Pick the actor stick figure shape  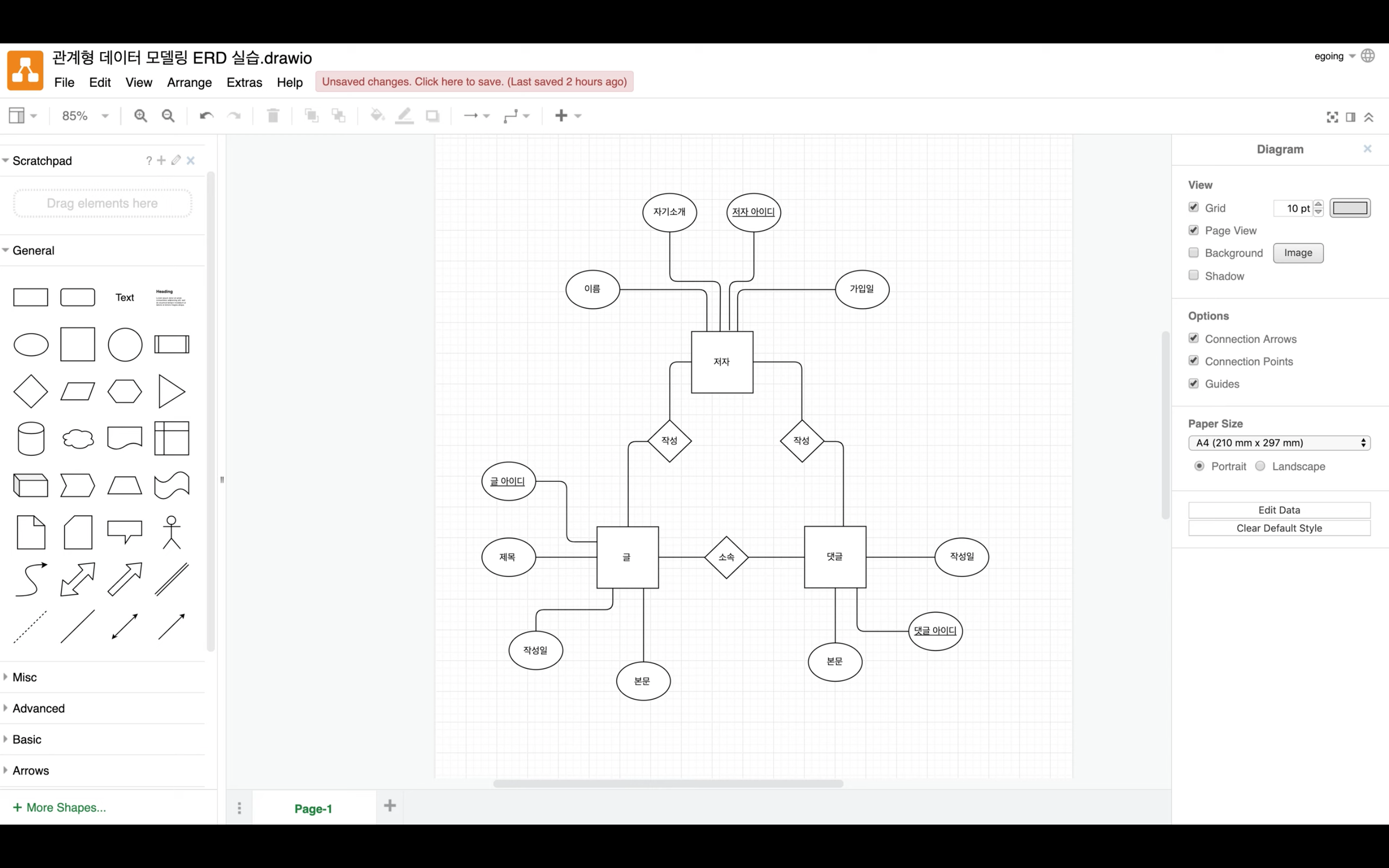[x=172, y=532]
